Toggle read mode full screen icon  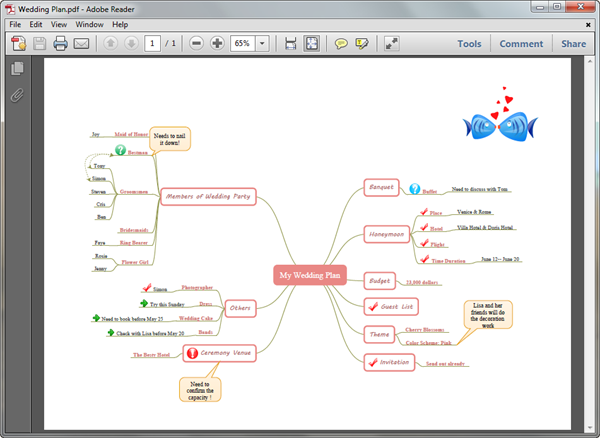click(x=391, y=44)
